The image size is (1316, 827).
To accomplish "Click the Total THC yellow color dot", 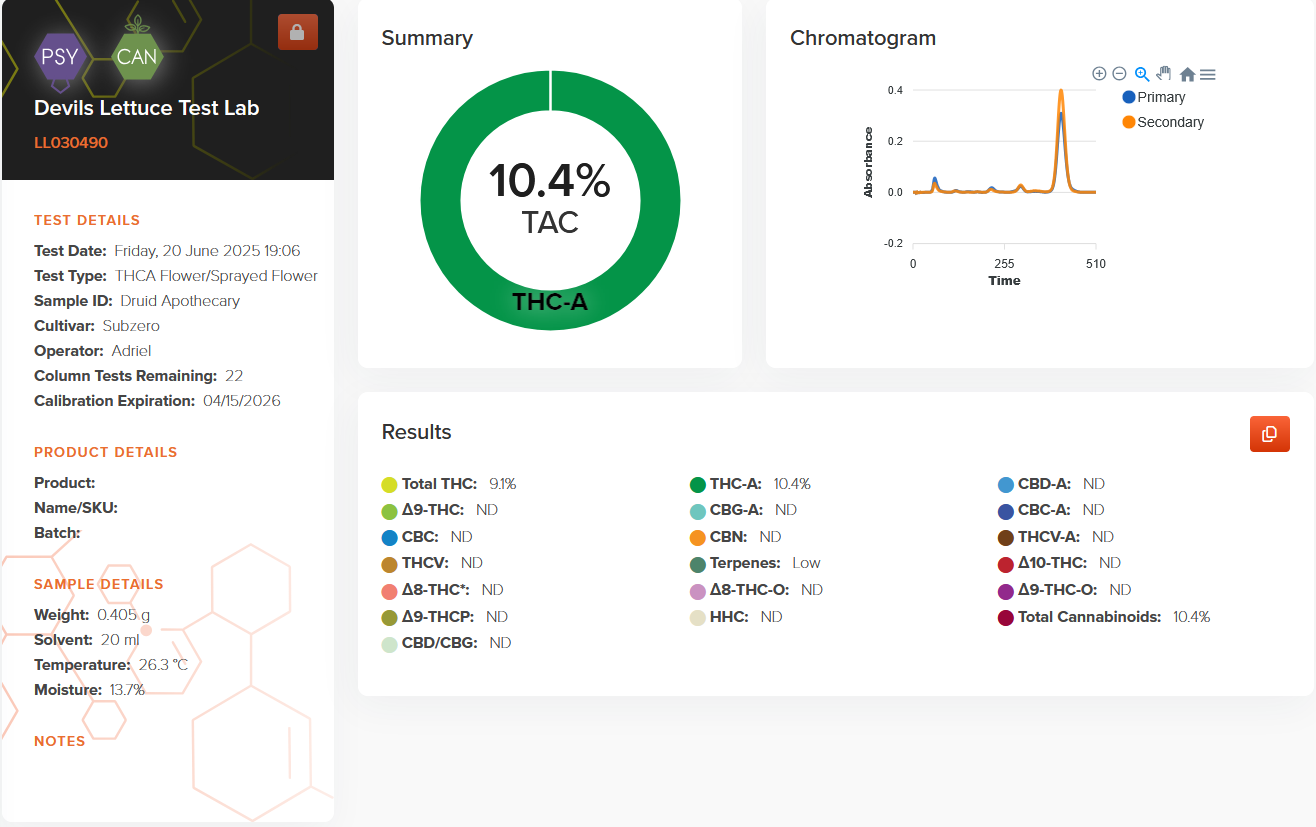I will click(390, 485).
